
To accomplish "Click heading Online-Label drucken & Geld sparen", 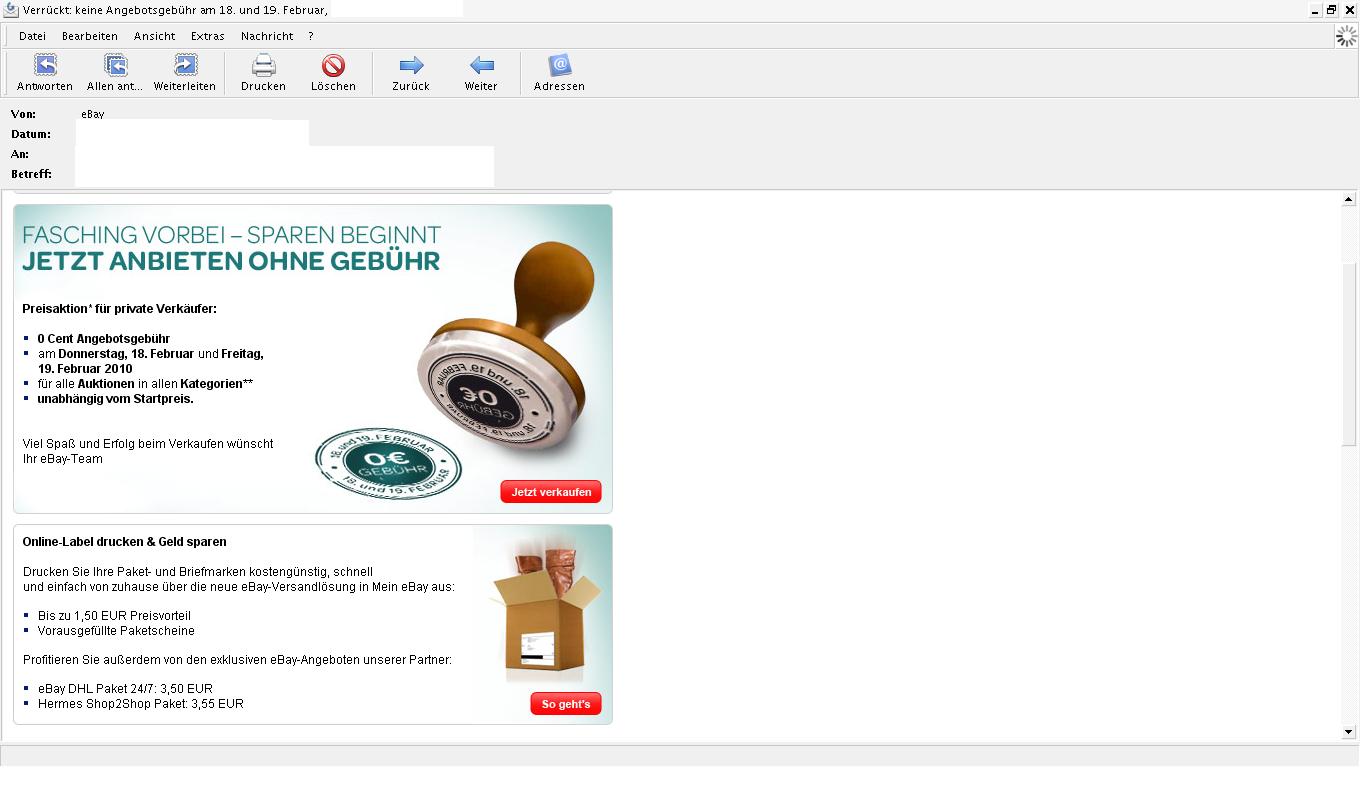I will tap(124, 542).
